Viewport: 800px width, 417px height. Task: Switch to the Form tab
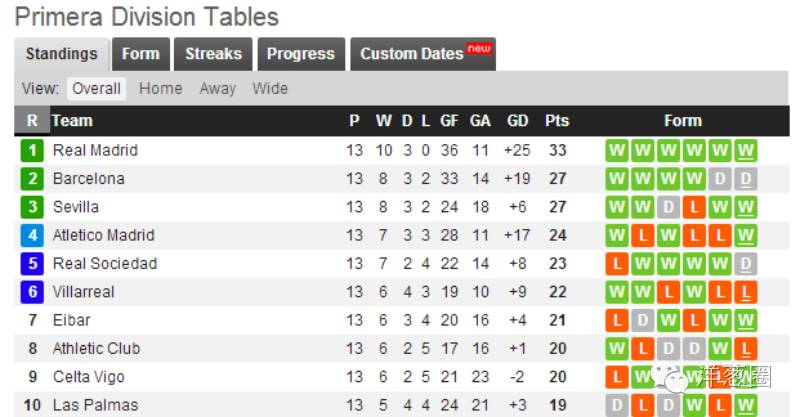[140, 54]
